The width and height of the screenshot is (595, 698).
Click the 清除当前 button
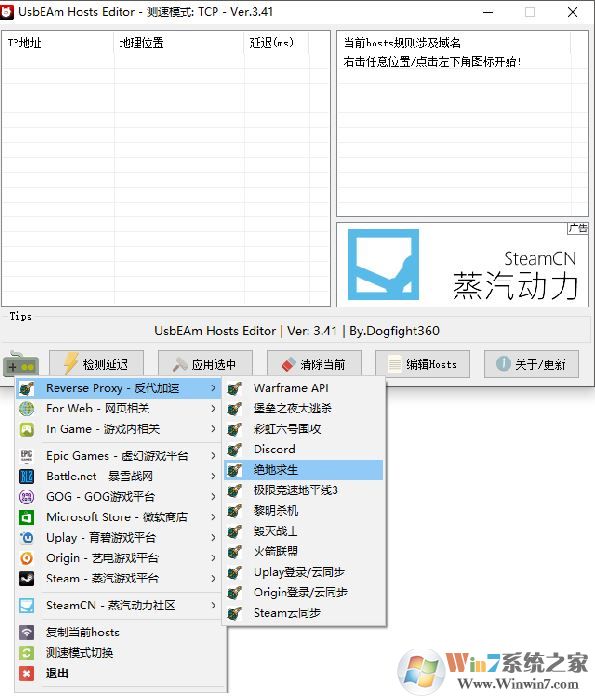pos(314,365)
